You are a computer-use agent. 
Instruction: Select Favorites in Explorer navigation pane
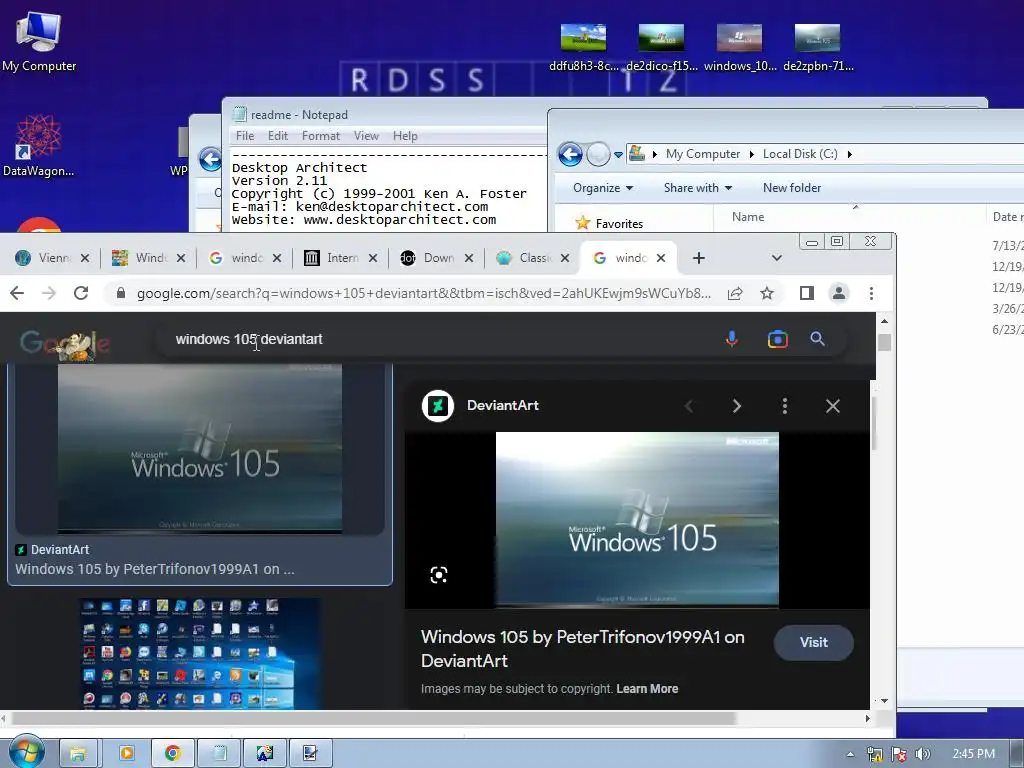pos(618,223)
